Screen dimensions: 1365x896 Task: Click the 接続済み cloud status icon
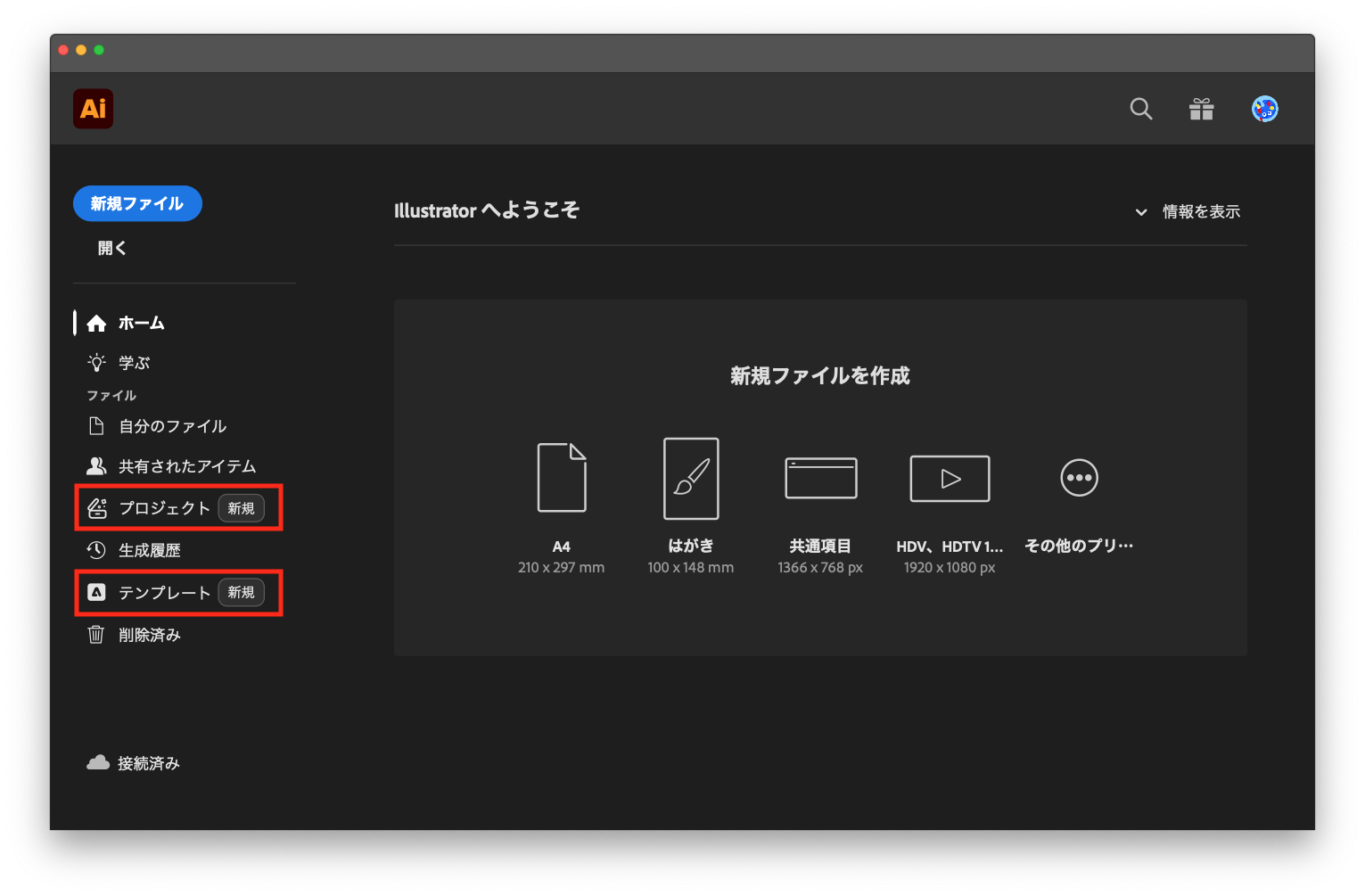pyautogui.click(x=98, y=763)
